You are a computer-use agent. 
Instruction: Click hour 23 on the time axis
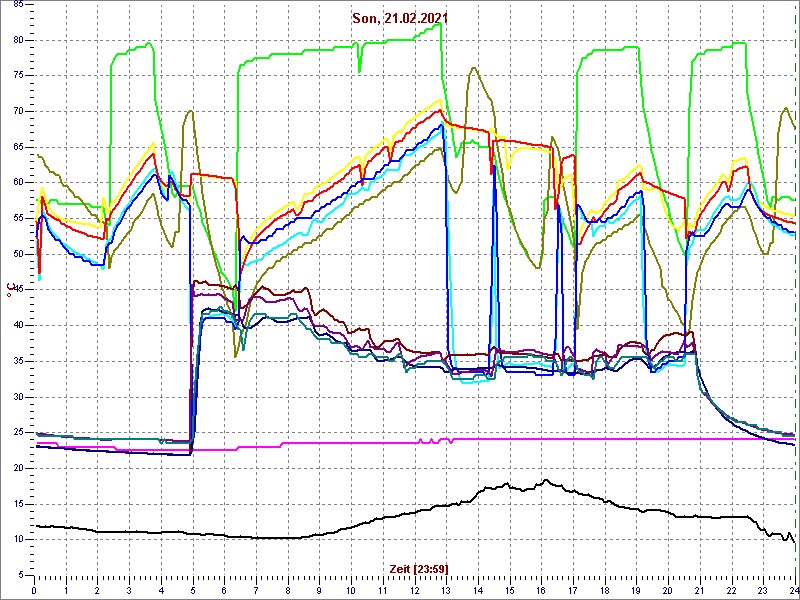pyautogui.click(x=763, y=589)
